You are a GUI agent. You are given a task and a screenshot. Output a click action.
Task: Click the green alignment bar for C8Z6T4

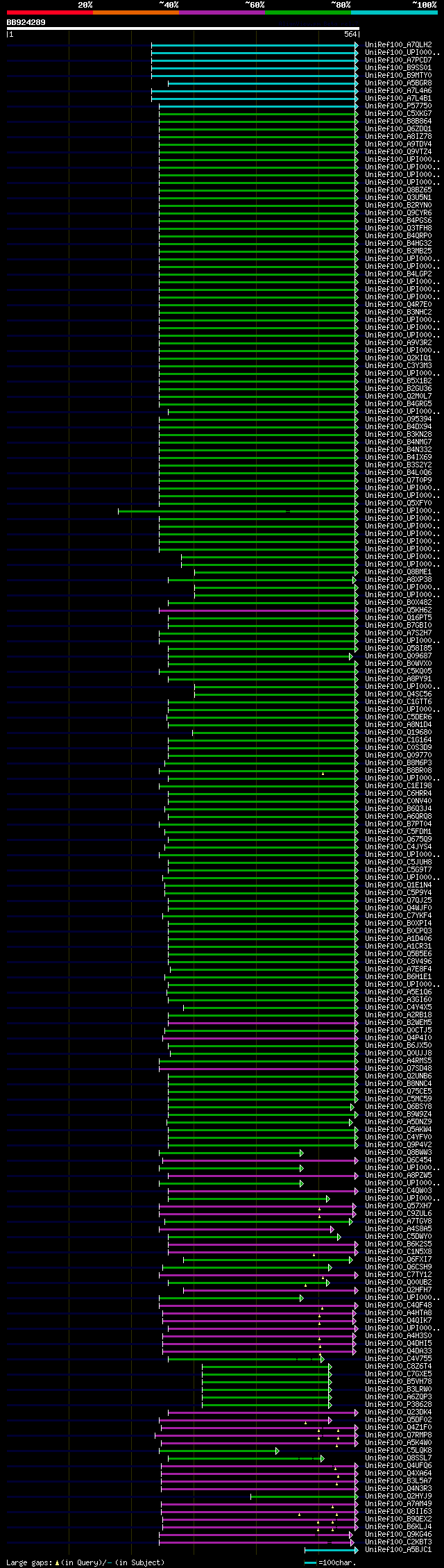coord(267,1367)
